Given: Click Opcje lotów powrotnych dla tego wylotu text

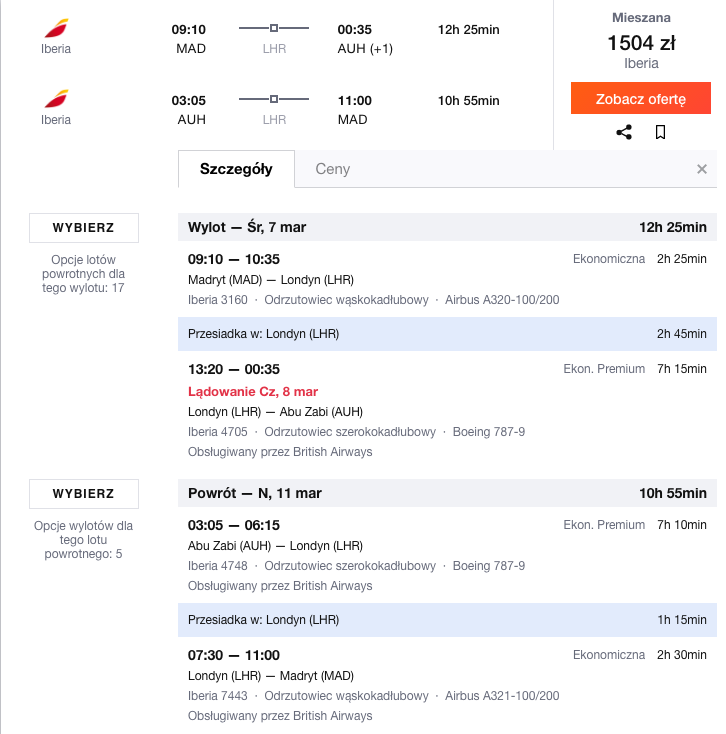Looking at the screenshot, I should (x=83, y=274).
